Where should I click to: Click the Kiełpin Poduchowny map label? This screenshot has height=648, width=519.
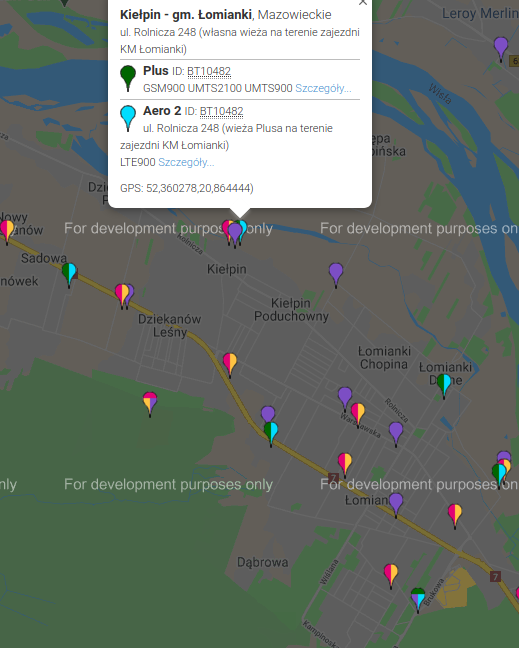pos(291,310)
